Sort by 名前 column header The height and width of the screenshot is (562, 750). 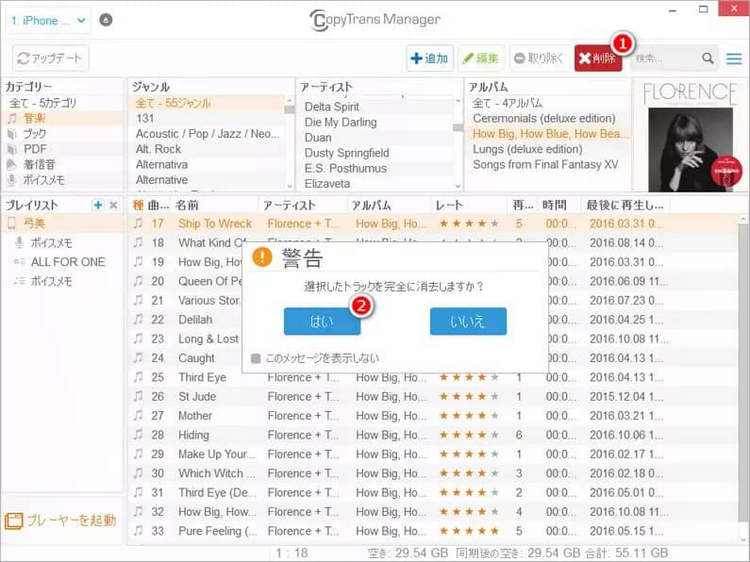[x=187, y=205]
